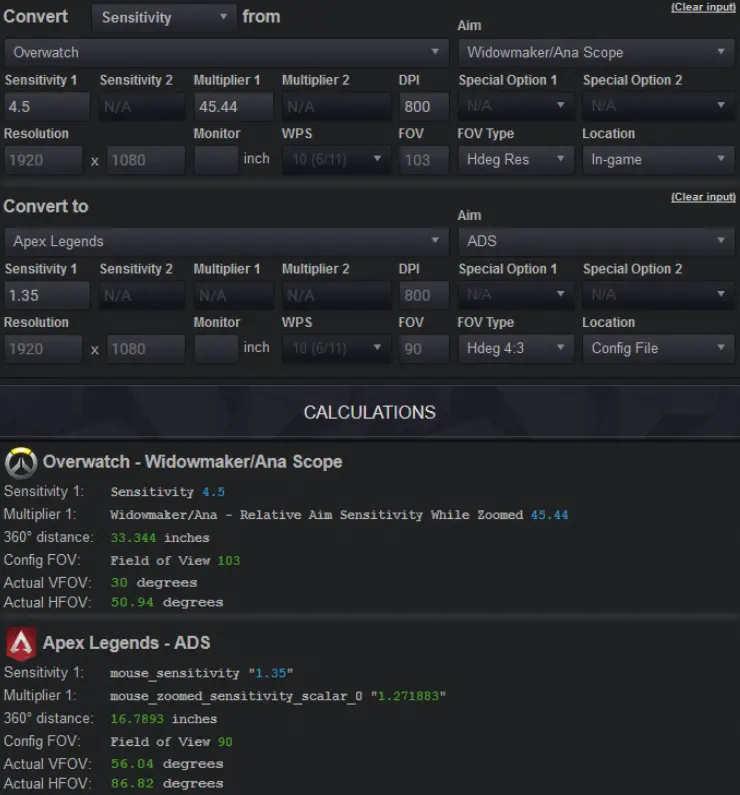This screenshot has height=795, width=740.
Task: Click source Multiplier 2 N/A field
Action: pyautogui.click(x=337, y=106)
